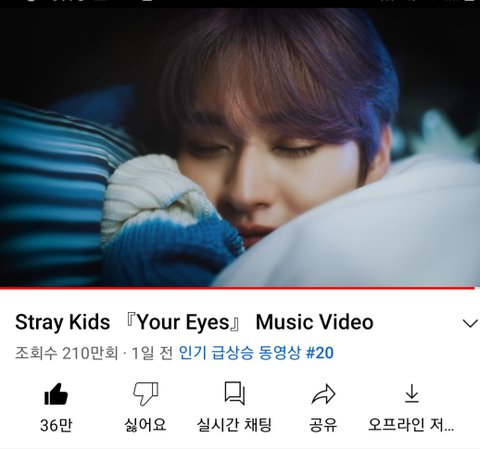
Task: Open live chat via speech bubble icon
Action: click(235, 393)
